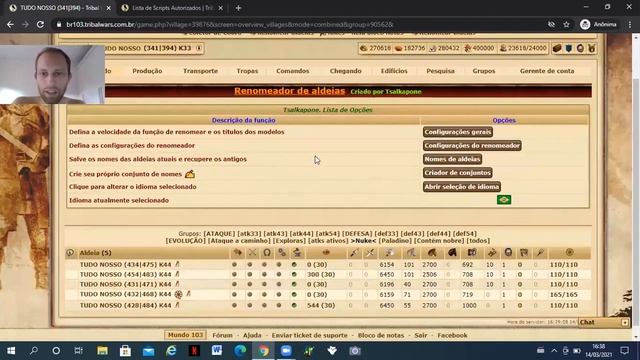This screenshot has height=360, width=640.
Task: Switch to the Pesquisa tab
Action: click(440, 71)
